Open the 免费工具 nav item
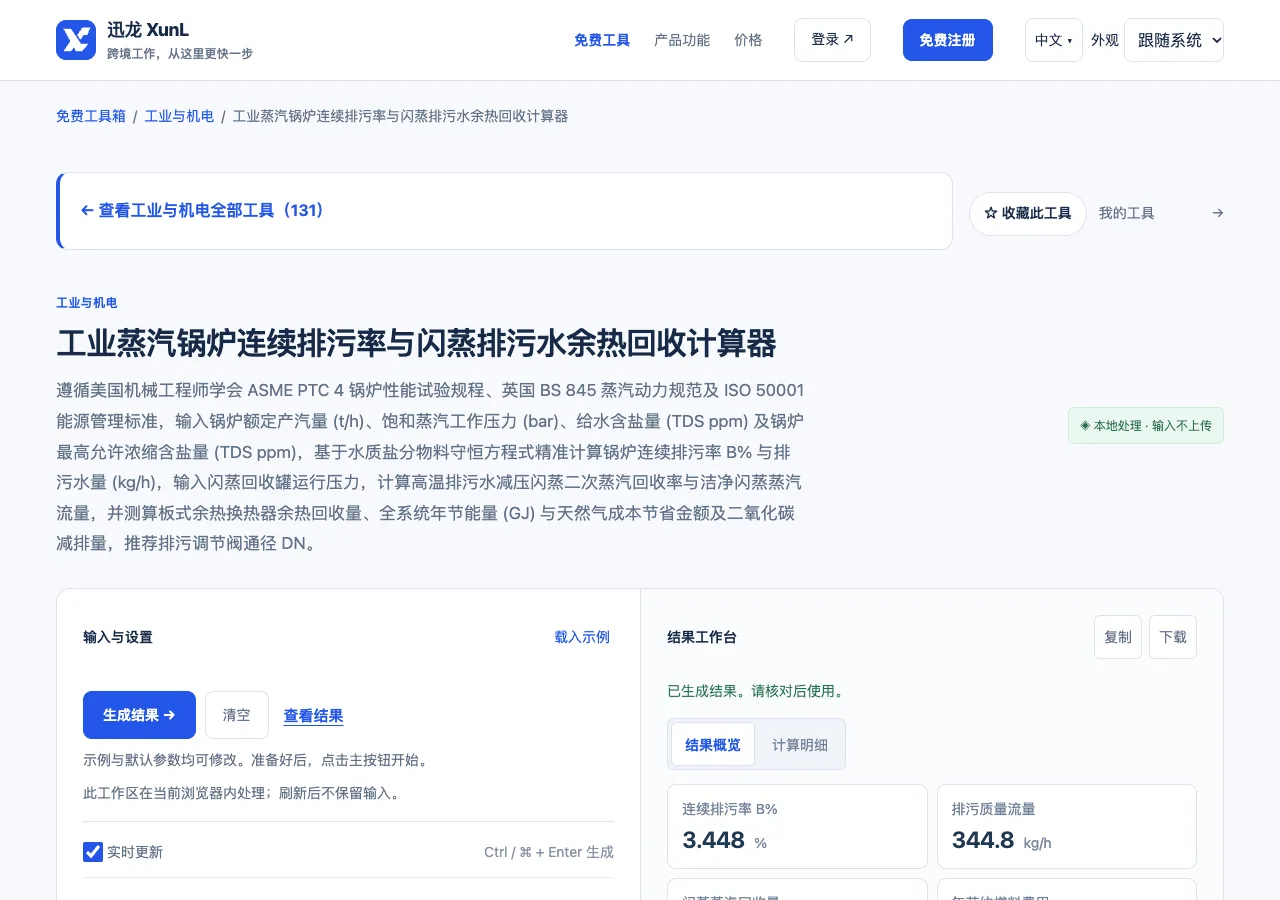The height and width of the screenshot is (900, 1280). tap(602, 40)
